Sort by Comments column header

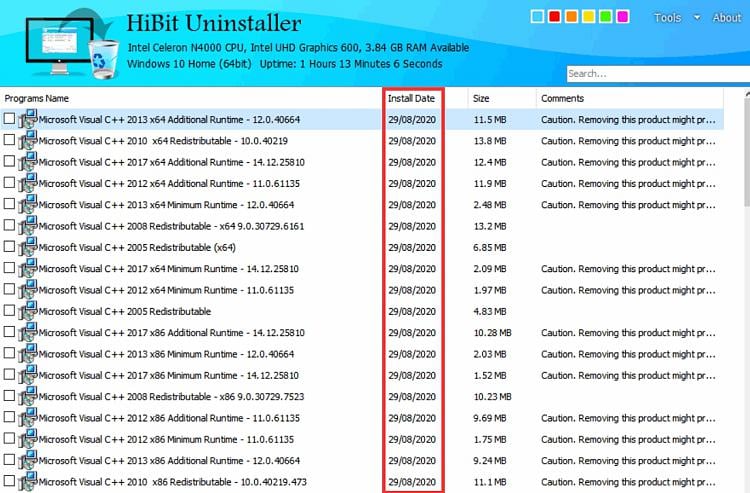562,99
